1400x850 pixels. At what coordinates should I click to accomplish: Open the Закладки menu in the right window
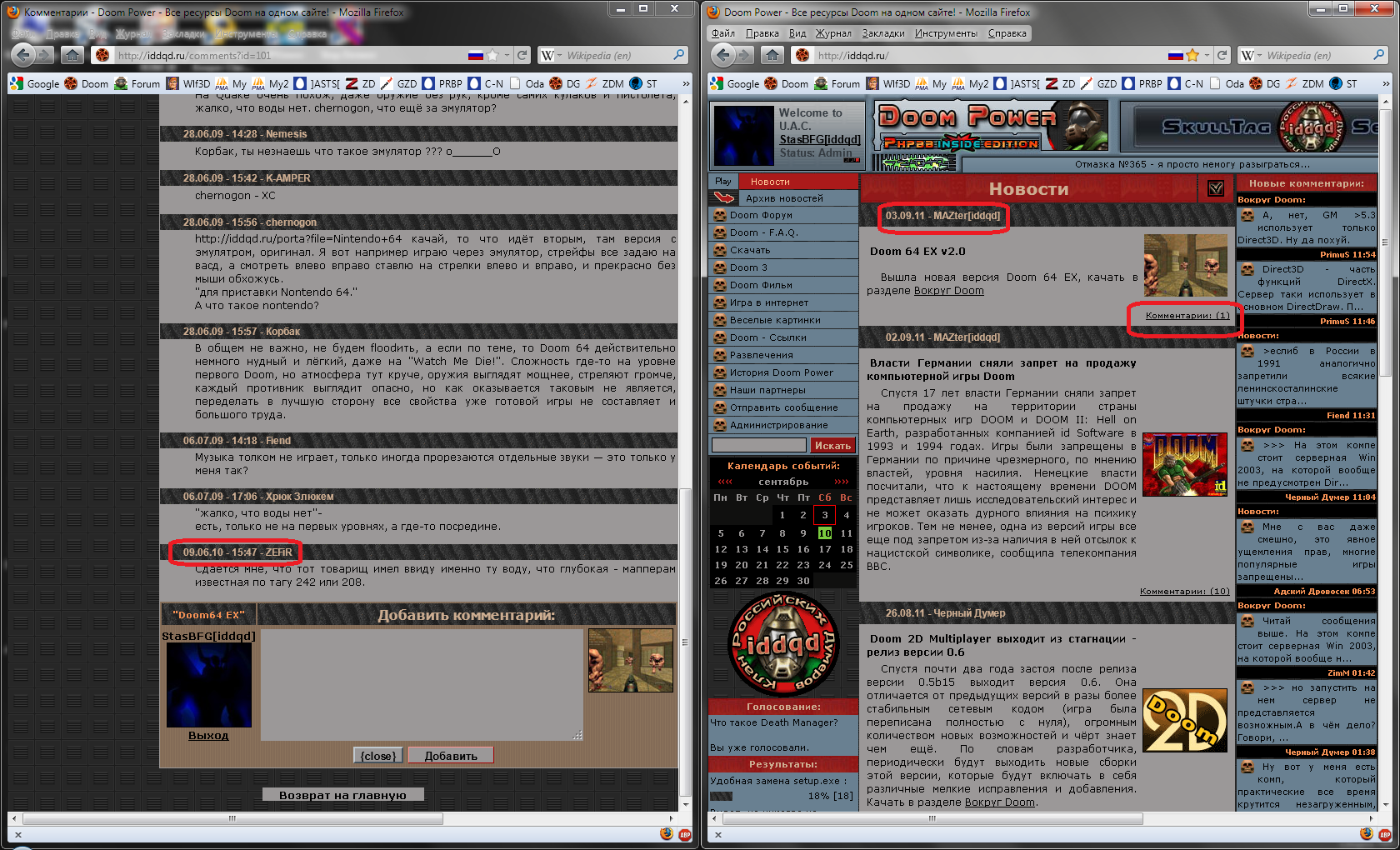(882, 33)
